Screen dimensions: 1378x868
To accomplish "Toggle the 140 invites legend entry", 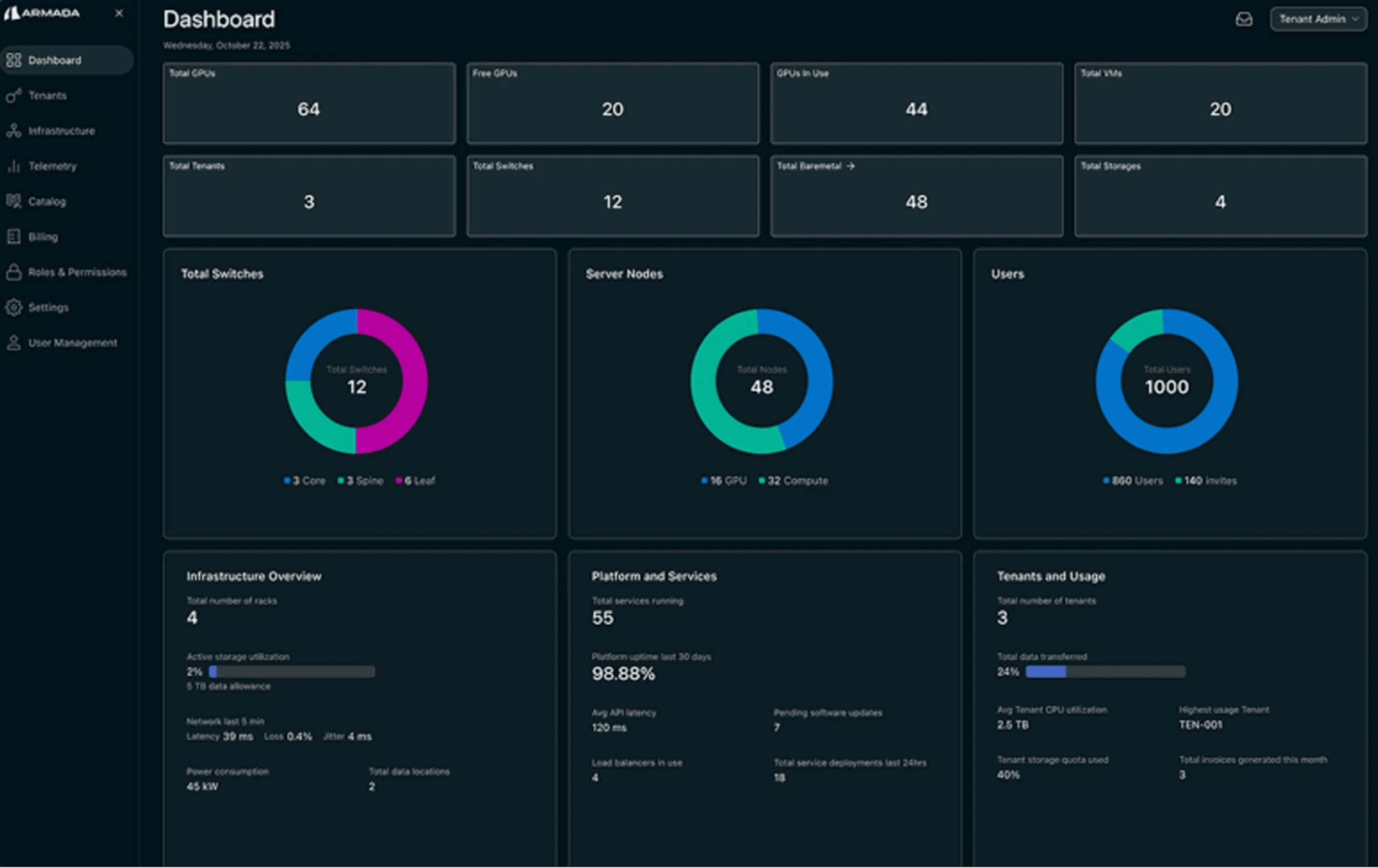I will pyautogui.click(x=1207, y=481).
